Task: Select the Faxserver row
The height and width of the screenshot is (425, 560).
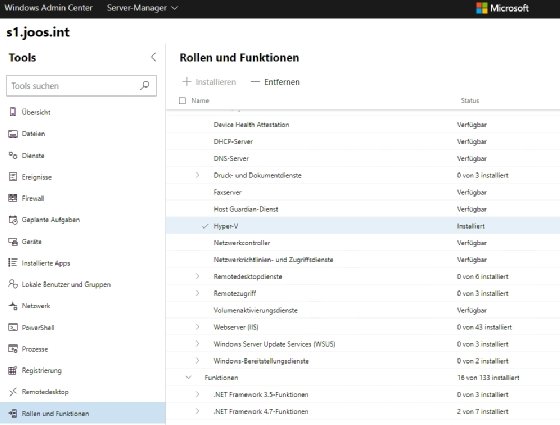Action: pyautogui.click(x=363, y=192)
